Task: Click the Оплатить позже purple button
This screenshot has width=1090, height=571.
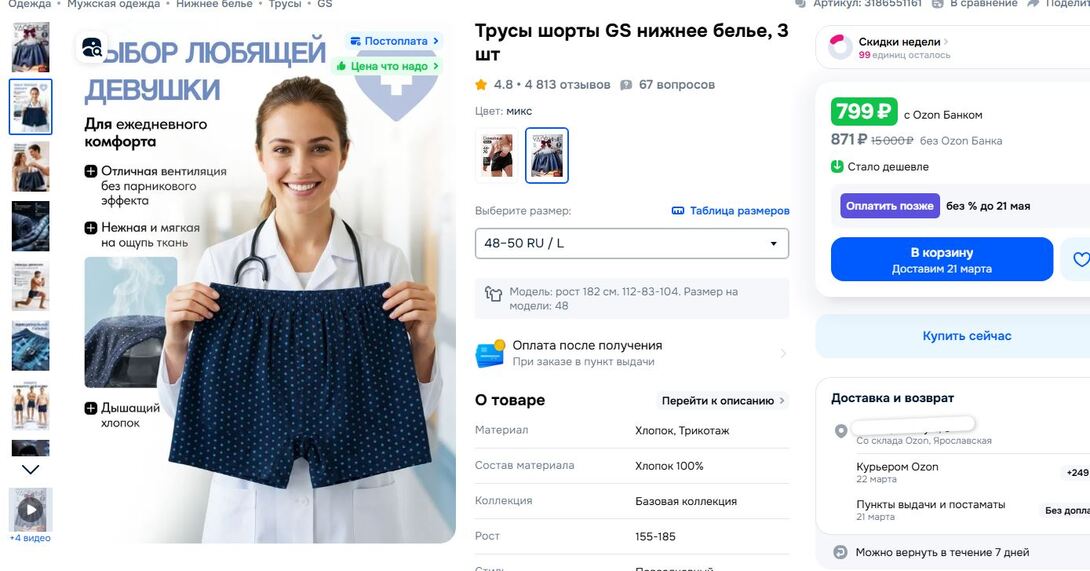Action: [x=890, y=206]
